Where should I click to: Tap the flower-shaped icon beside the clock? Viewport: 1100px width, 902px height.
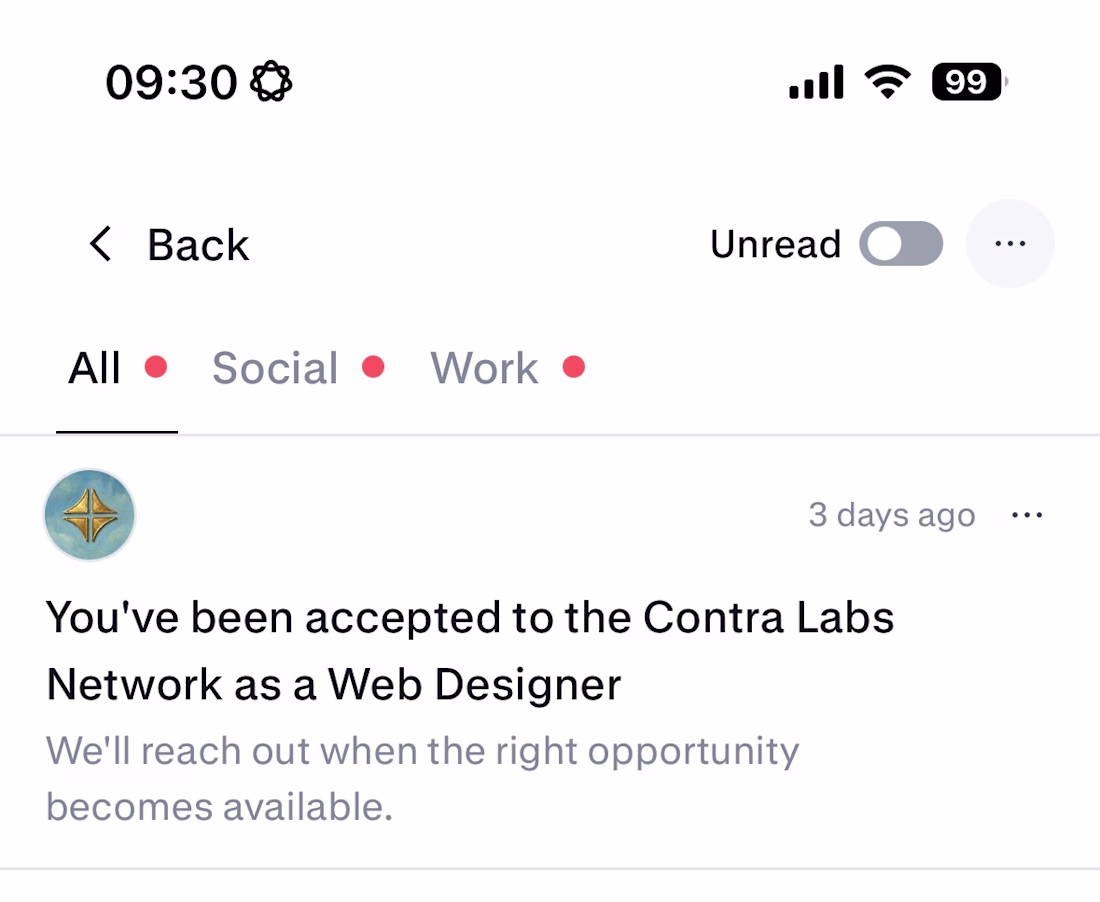pyautogui.click(x=271, y=82)
